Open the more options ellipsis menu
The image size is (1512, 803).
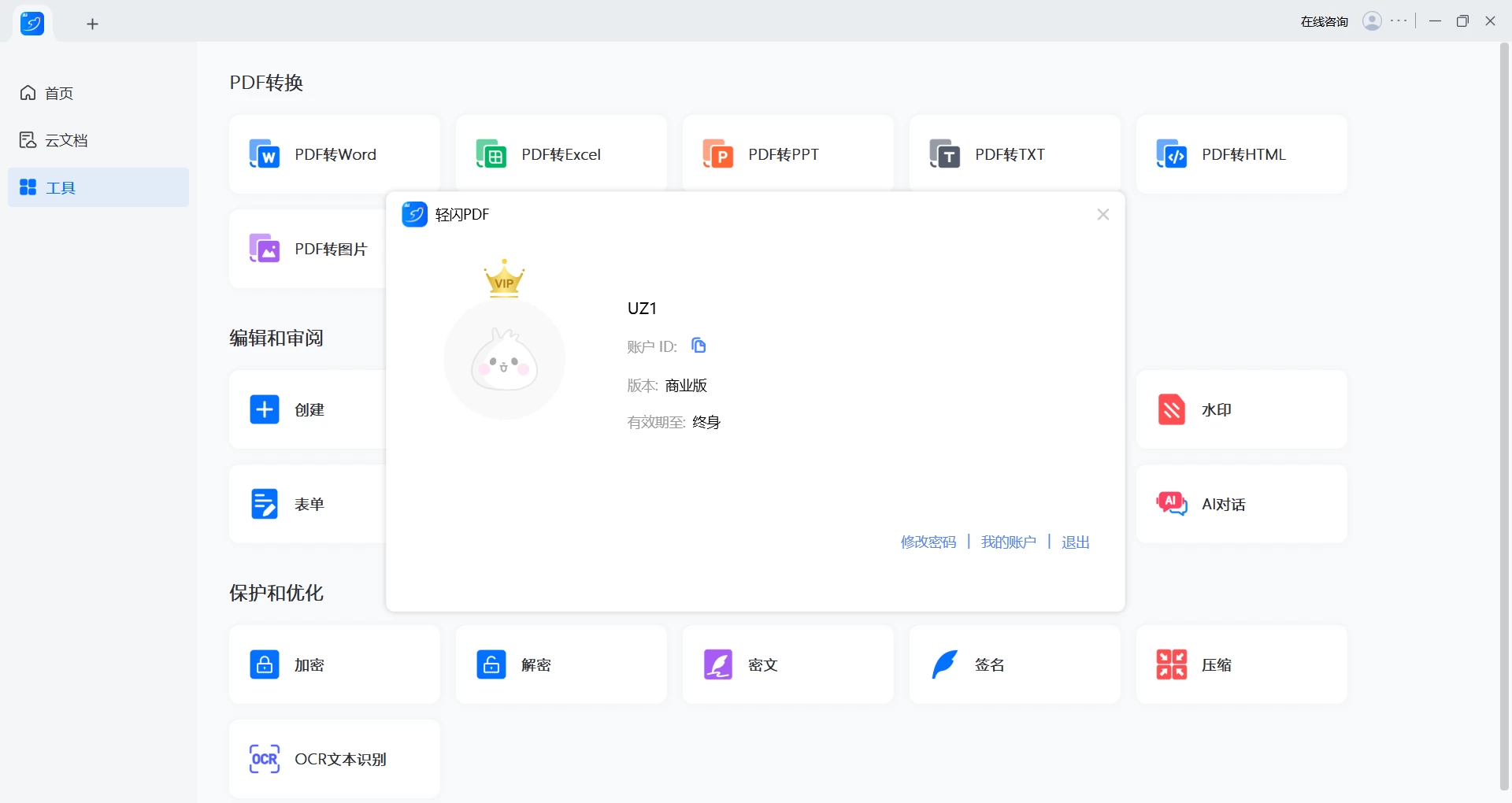1399,21
